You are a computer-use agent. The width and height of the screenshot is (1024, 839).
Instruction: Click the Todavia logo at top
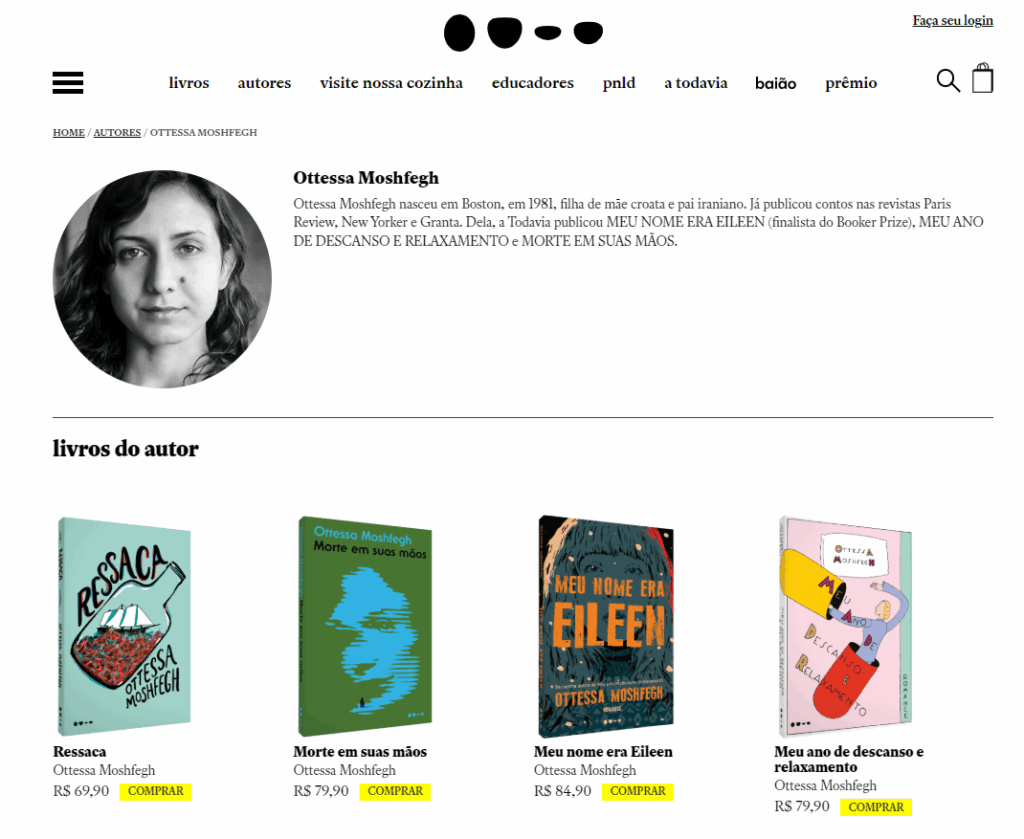pos(523,33)
